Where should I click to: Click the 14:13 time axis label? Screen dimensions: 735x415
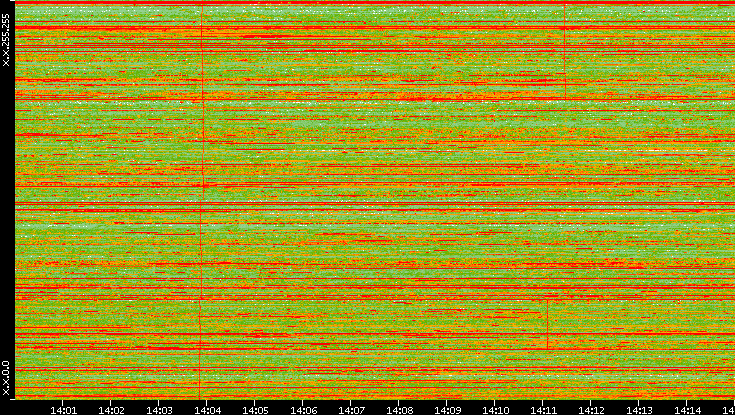pos(639,410)
